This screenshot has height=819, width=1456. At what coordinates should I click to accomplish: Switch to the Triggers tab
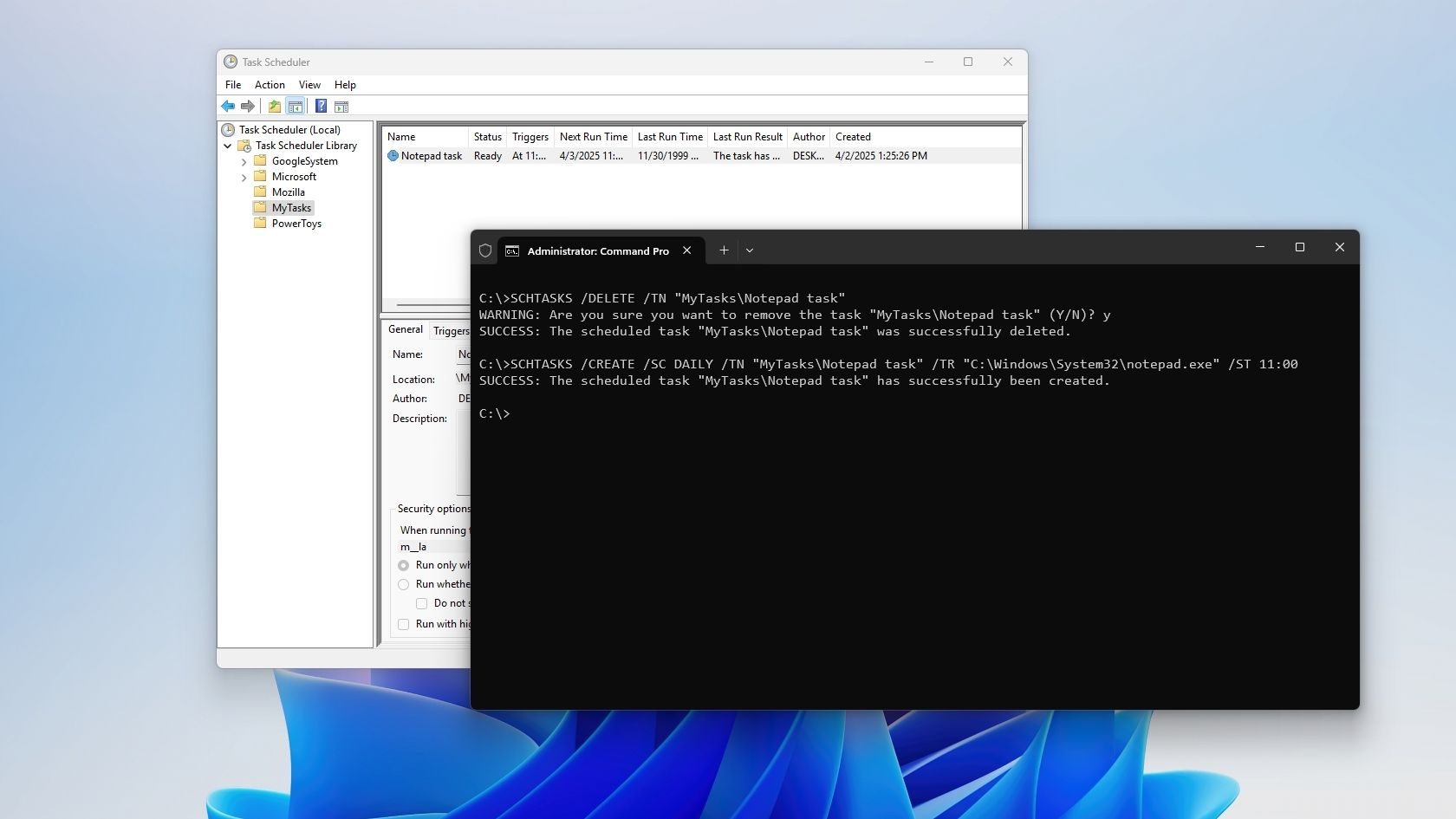[x=451, y=330]
